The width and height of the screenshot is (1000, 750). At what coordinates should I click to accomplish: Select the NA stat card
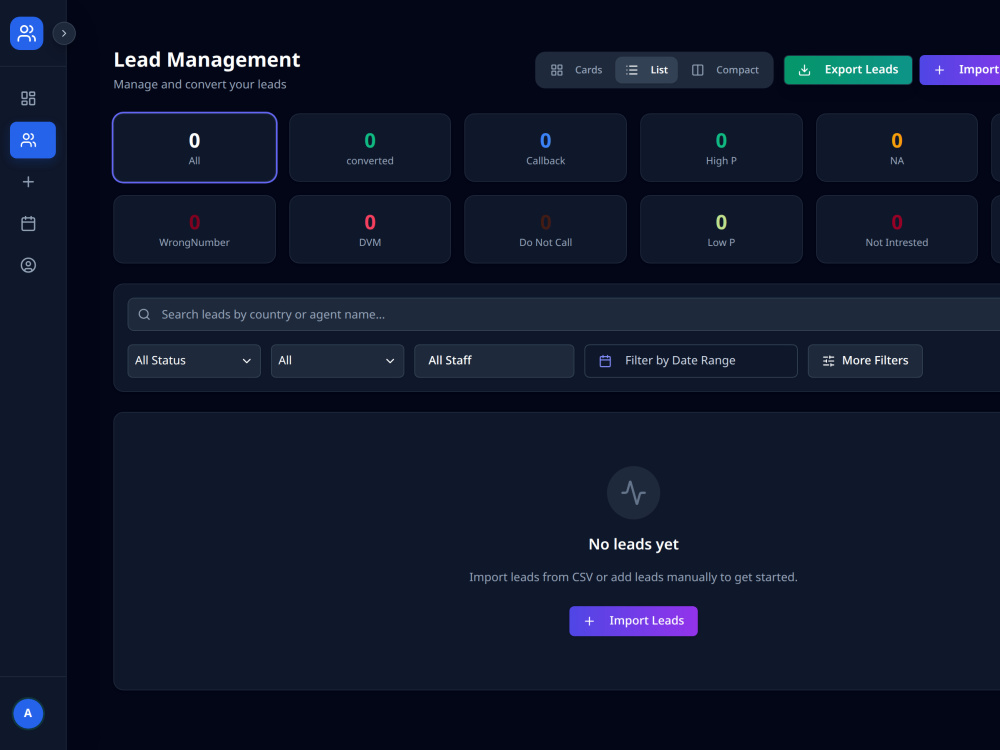click(x=897, y=147)
